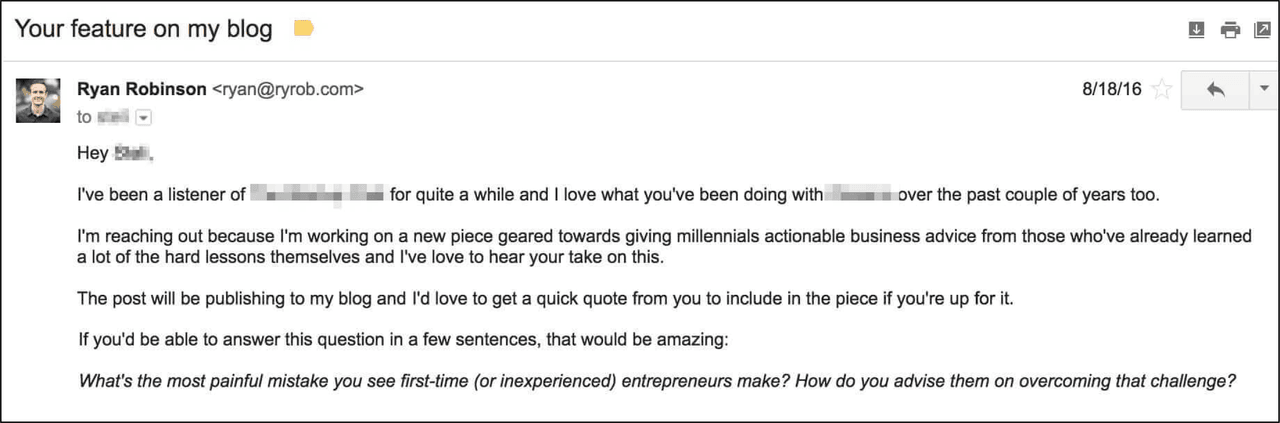The image size is (1280, 423).
Task: Click the blurred company name before "over the past"
Action: [x=860, y=195]
